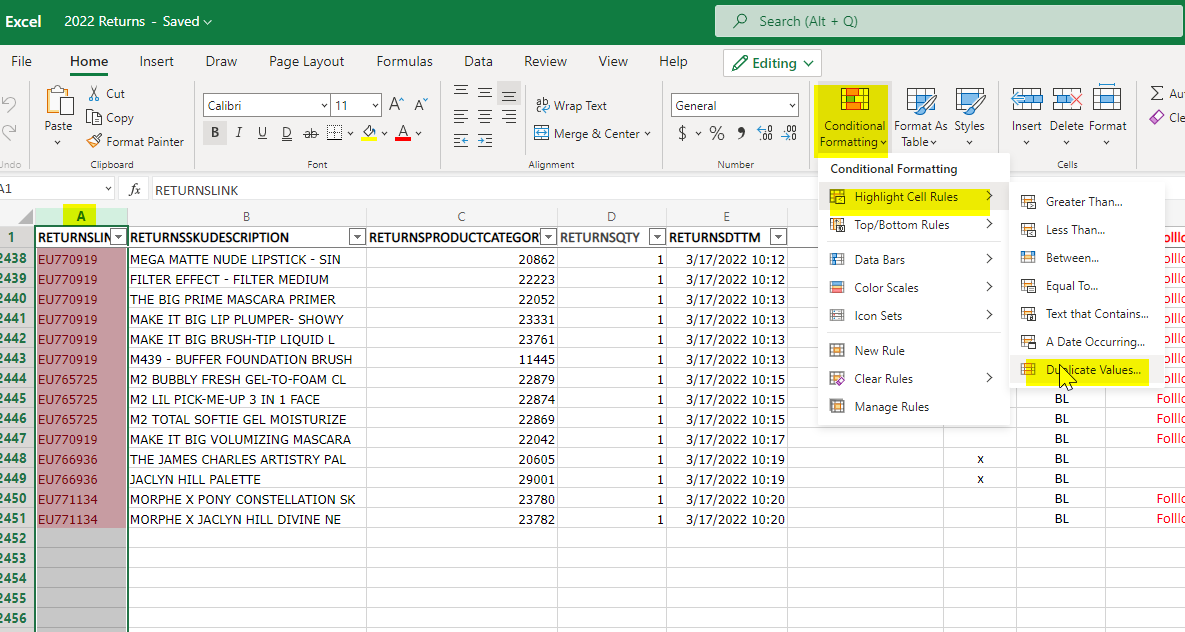The height and width of the screenshot is (632, 1185).
Task: Open the Insert ribbon tab
Action: point(156,61)
